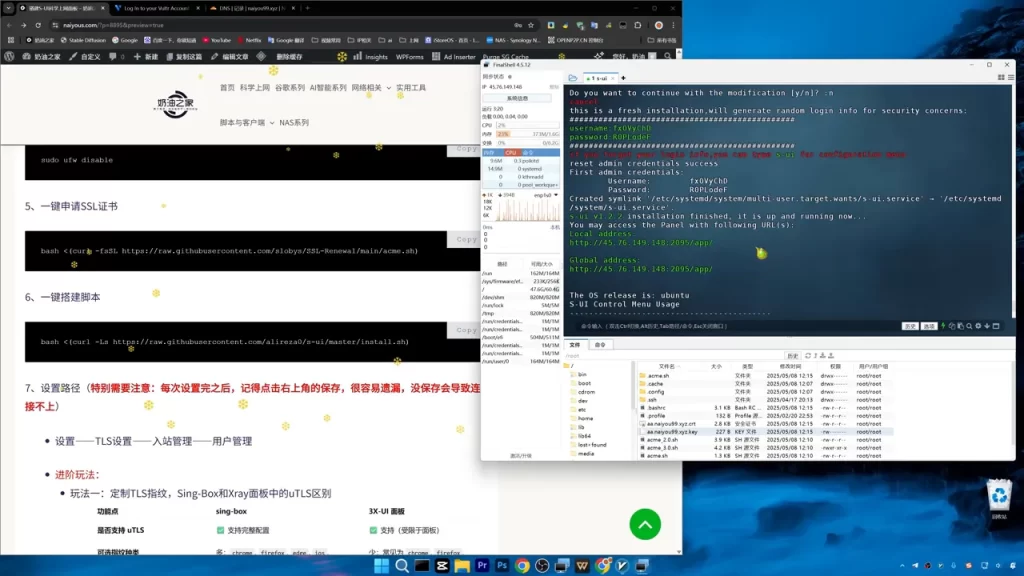The height and width of the screenshot is (576, 1024).
Task: Open Photoshop from taskbar
Action: click(502, 566)
